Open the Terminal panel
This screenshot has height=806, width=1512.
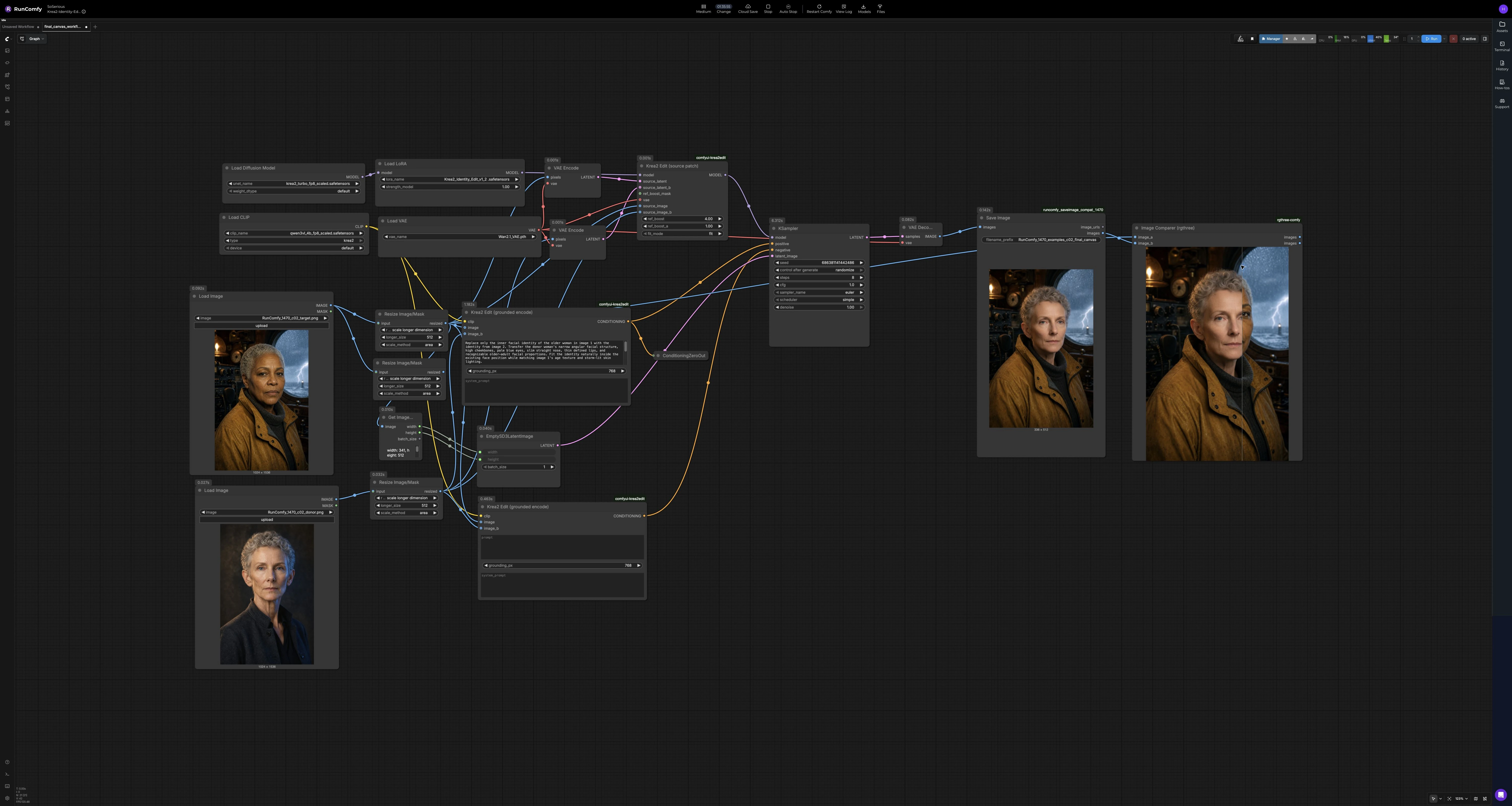point(1502,46)
